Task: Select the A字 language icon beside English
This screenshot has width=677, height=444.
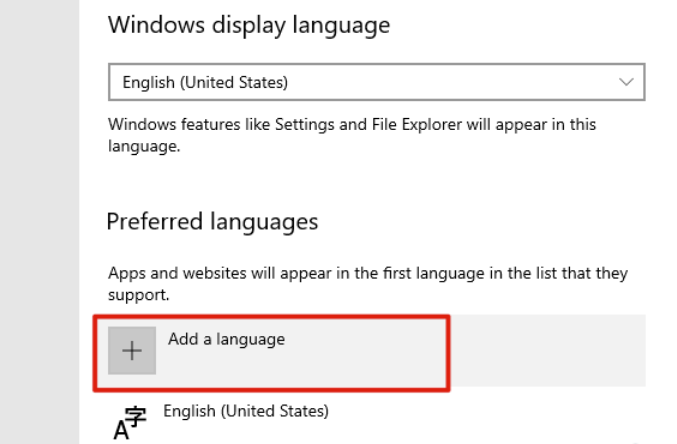Action: pos(130,423)
